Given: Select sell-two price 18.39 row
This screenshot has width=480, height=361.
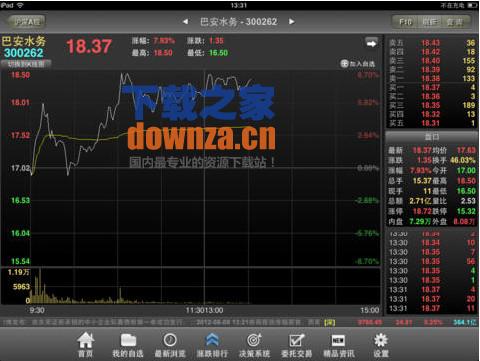Looking at the screenshot, I should [x=432, y=70].
